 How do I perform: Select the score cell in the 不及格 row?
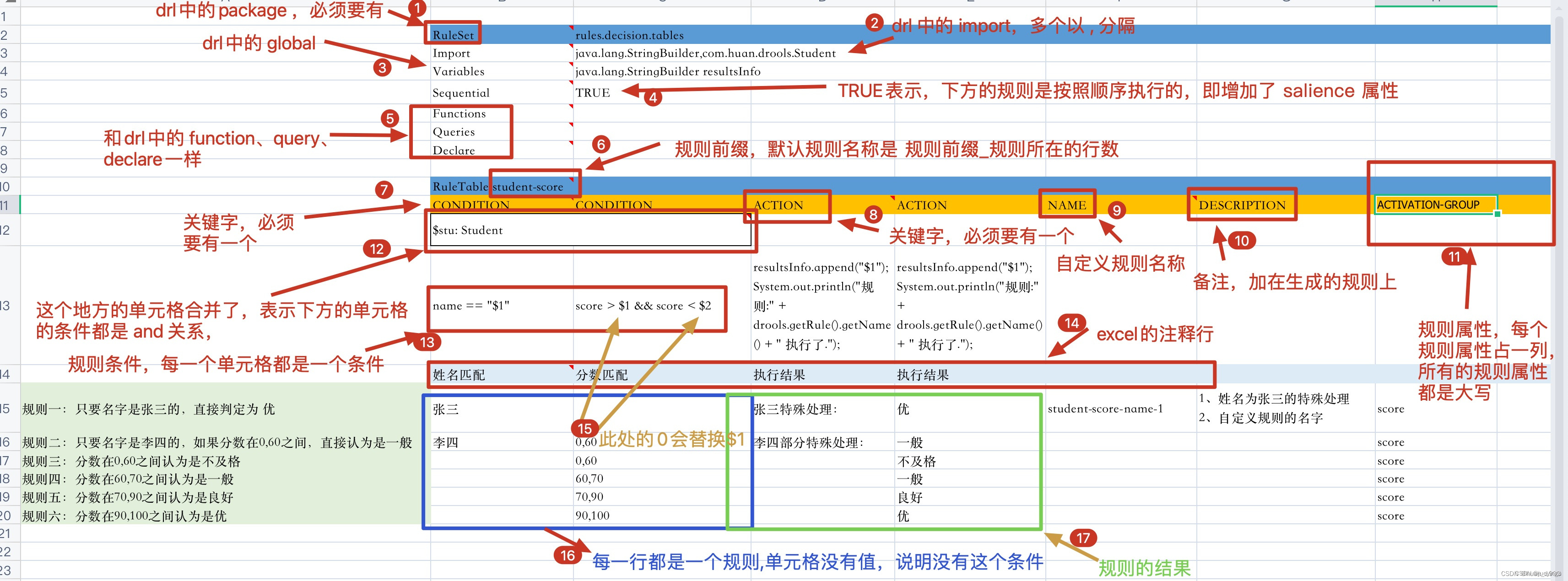[x=1436, y=461]
